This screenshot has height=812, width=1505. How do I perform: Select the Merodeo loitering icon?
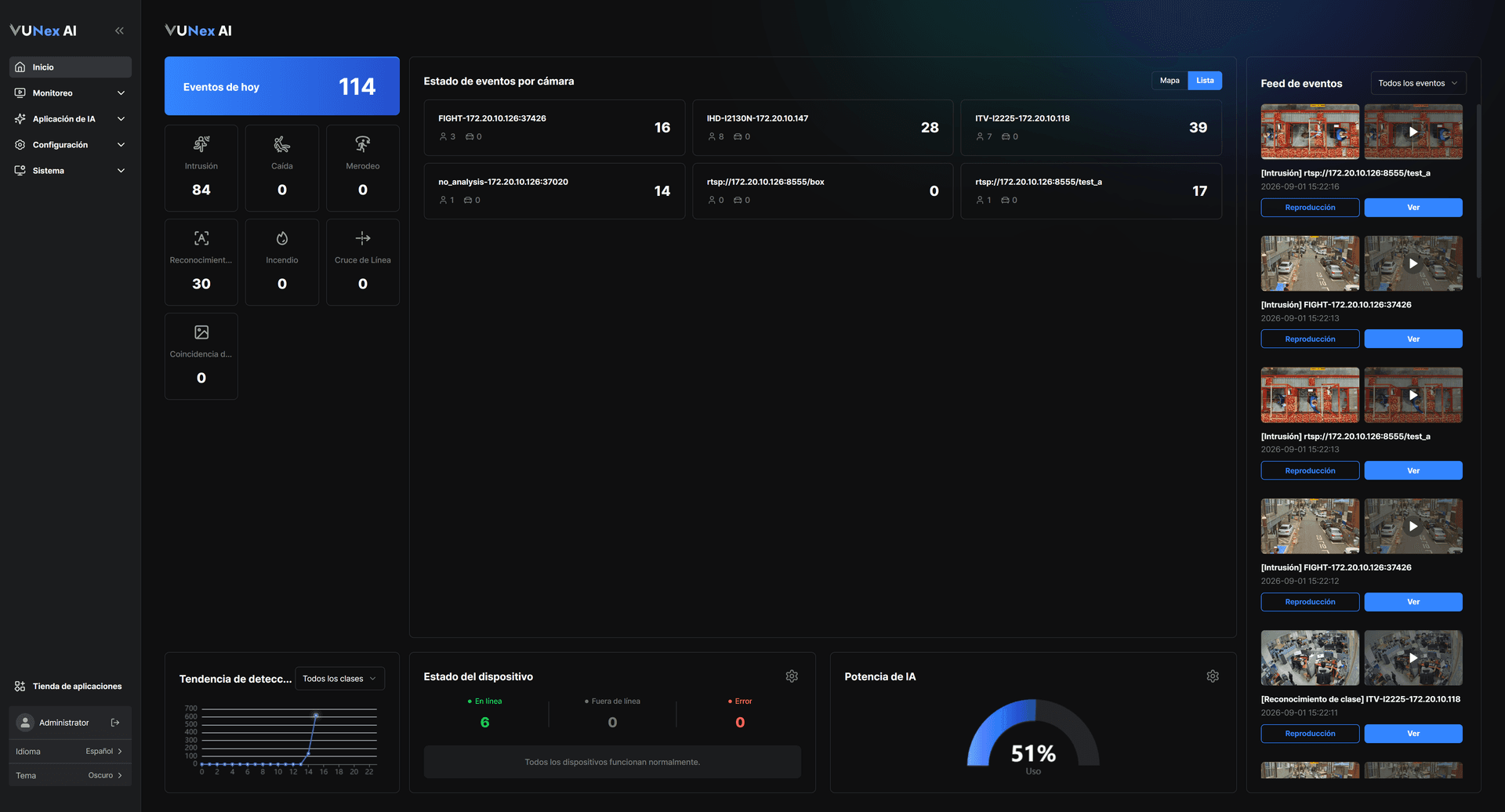coord(363,144)
